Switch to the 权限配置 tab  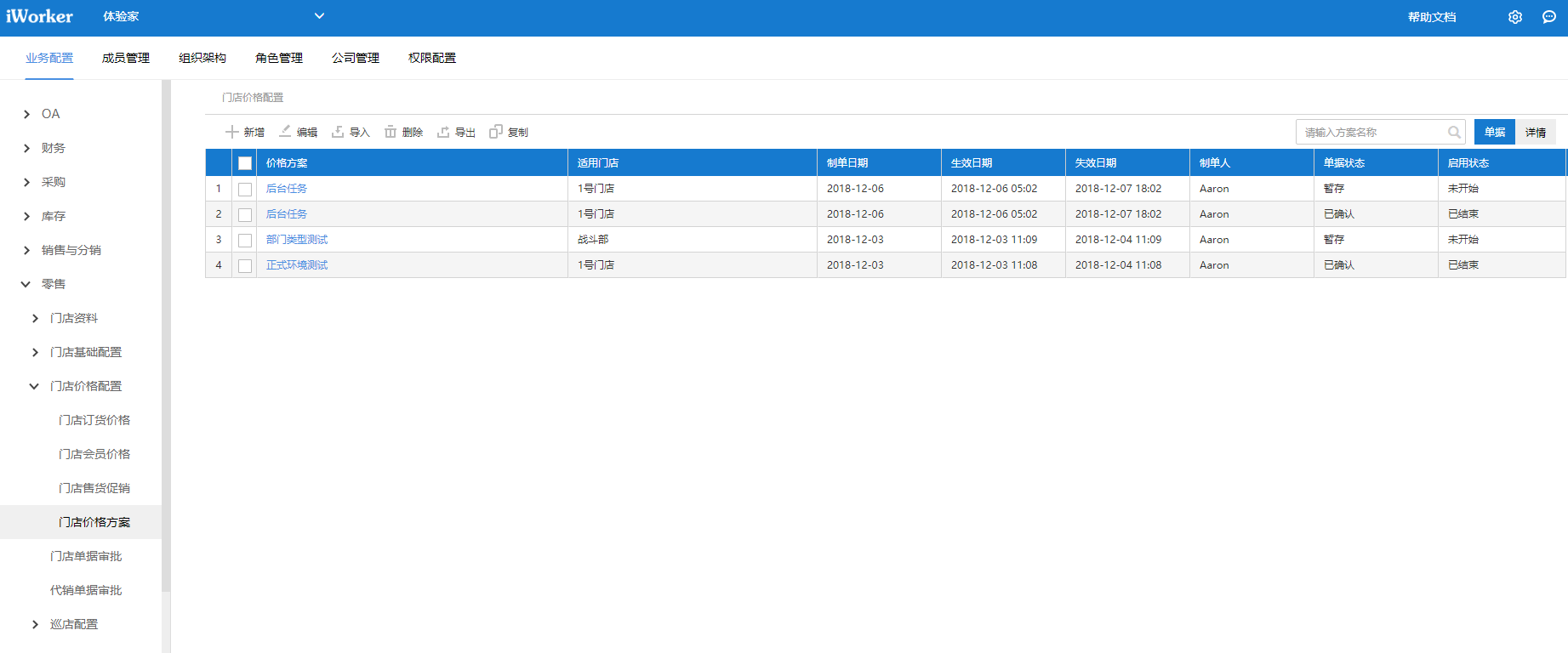pyautogui.click(x=432, y=58)
